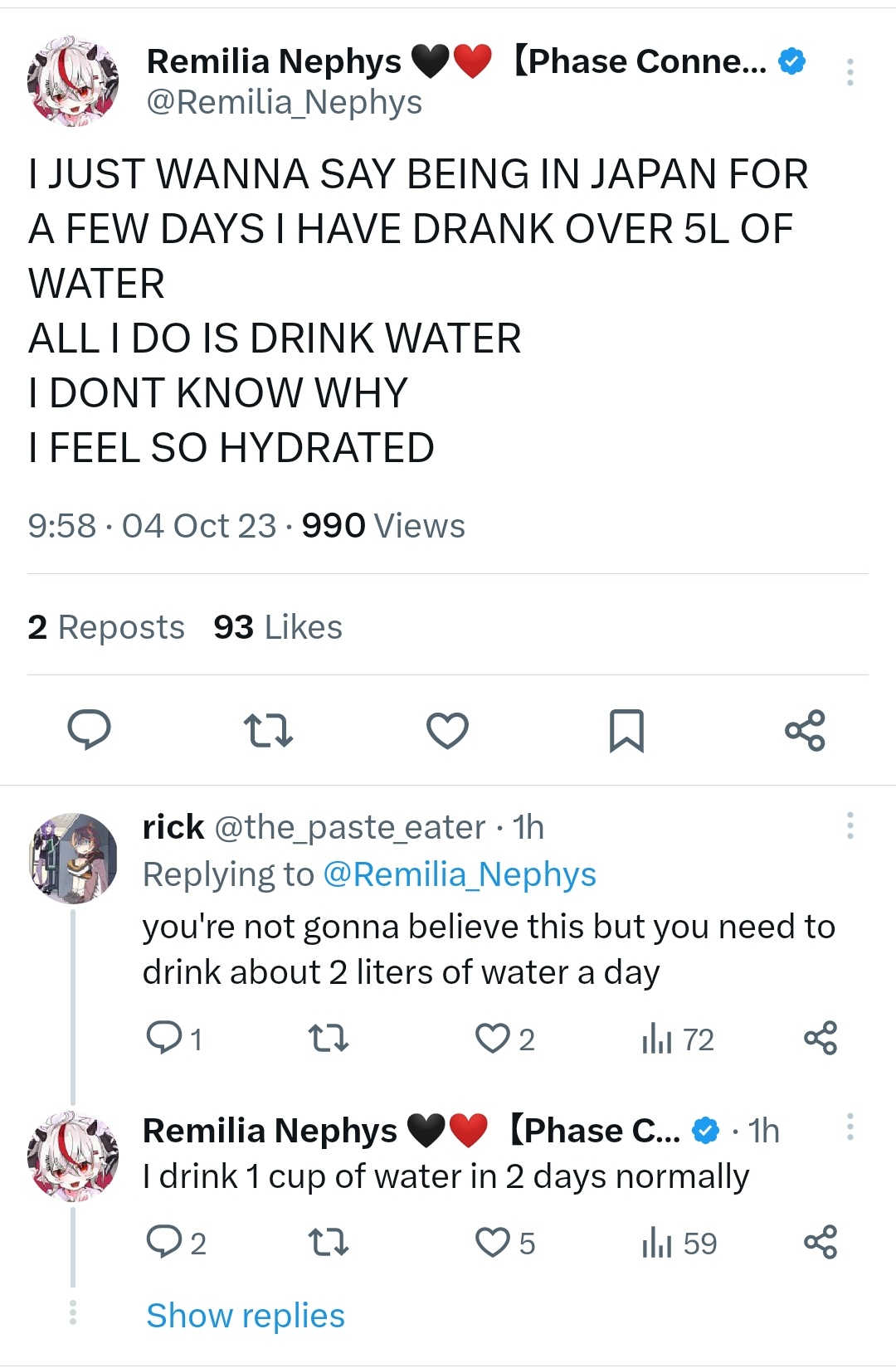Open the @Remilia_Nephys mention link
The width and height of the screenshot is (896, 1368).
click(x=459, y=874)
